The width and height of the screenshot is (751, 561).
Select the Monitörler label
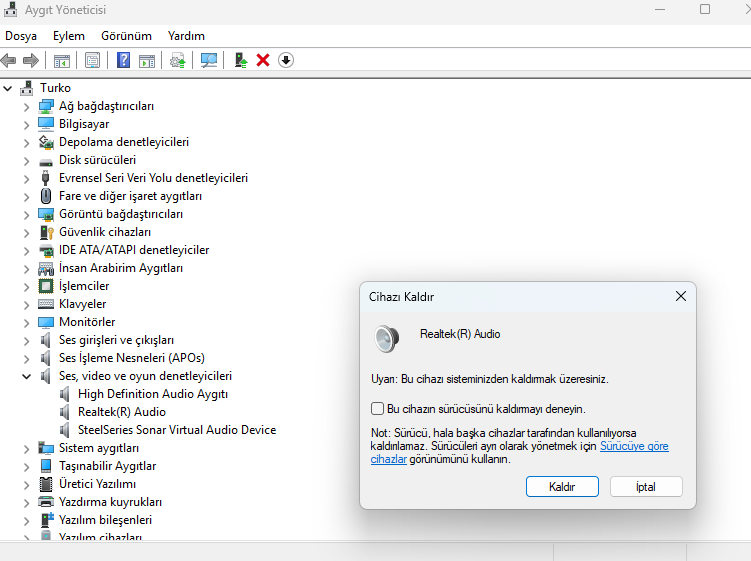[87, 322]
